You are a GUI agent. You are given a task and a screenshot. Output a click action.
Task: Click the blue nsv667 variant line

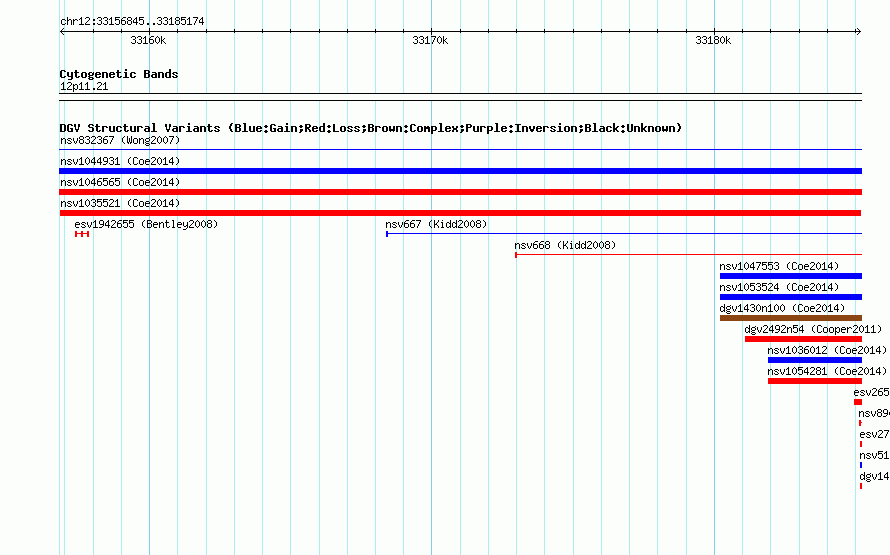[x=624, y=234]
